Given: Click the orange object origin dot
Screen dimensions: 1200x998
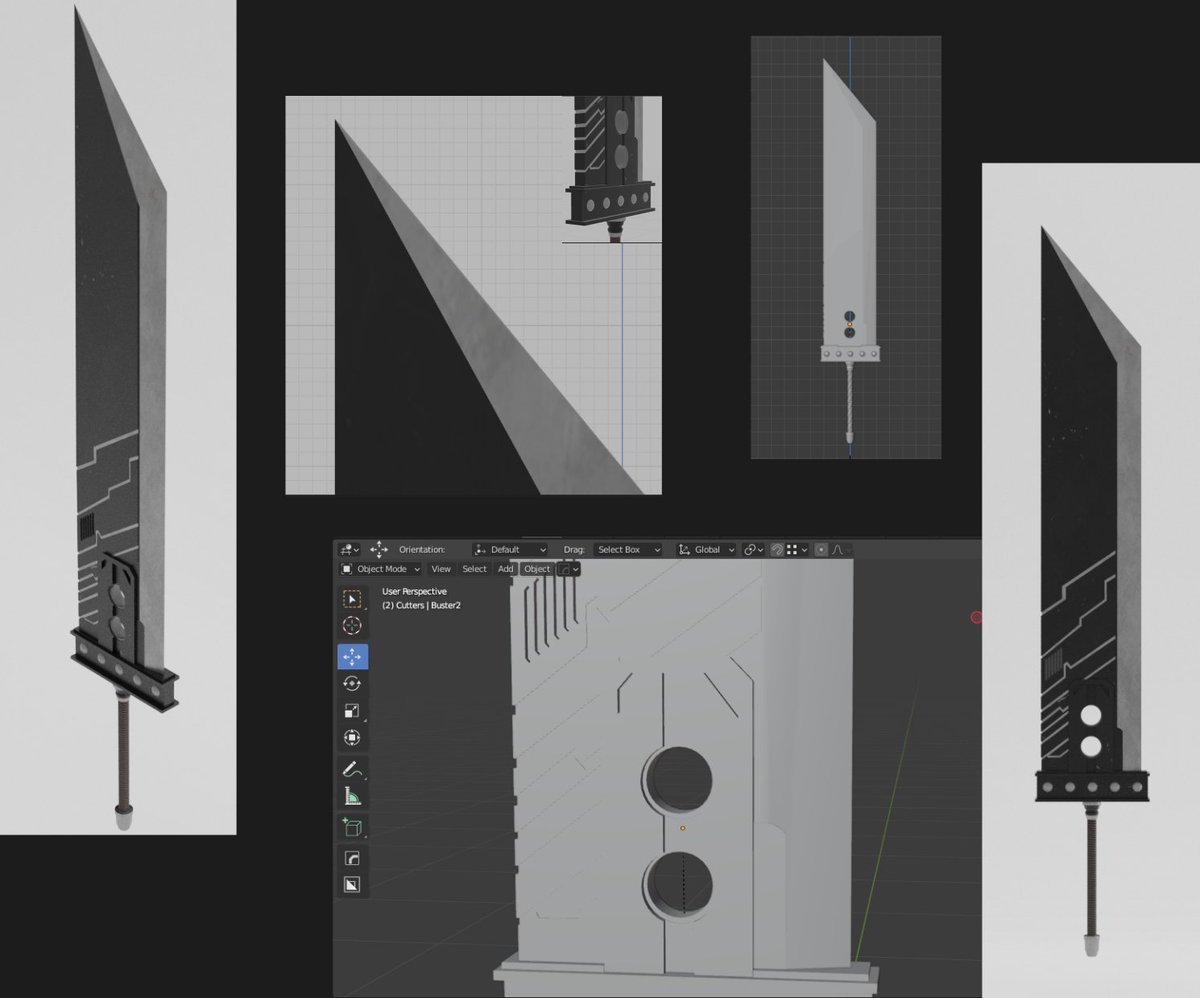Looking at the screenshot, I should tap(683, 828).
